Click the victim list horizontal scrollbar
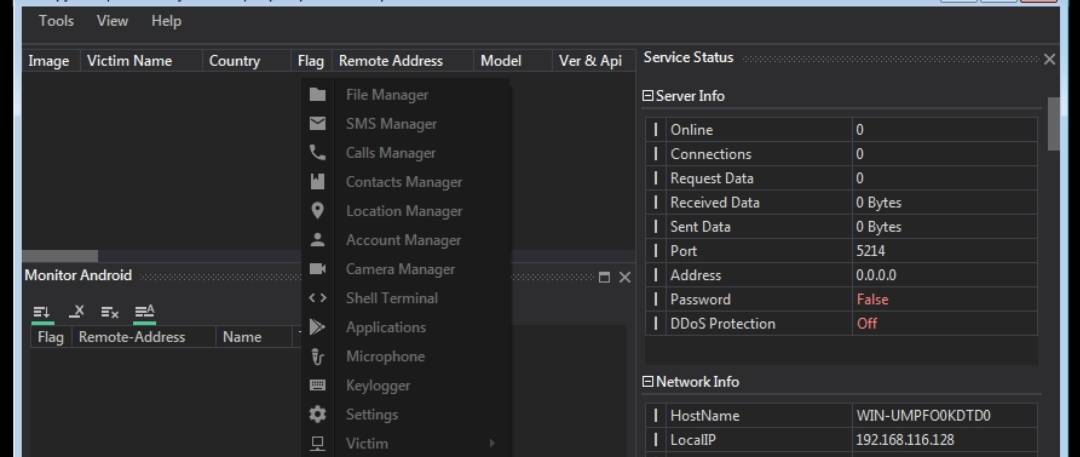The height and width of the screenshot is (457, 1080). pos(60,256)
